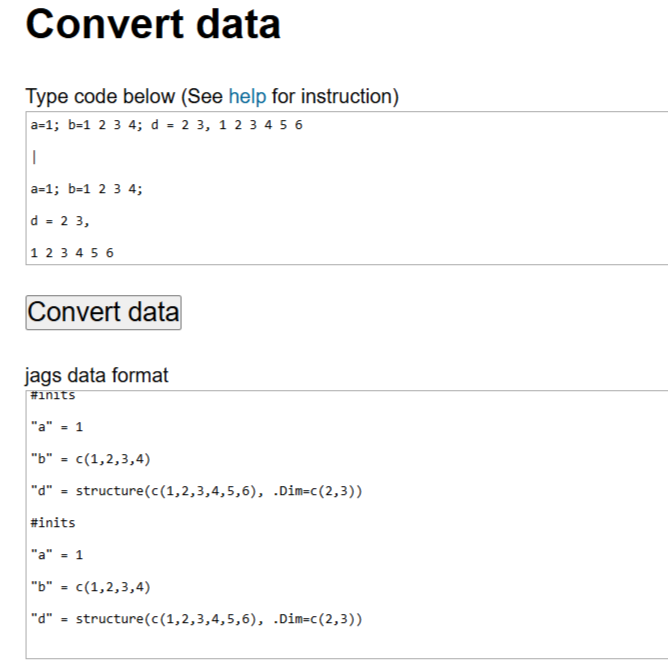Screen dimensions: 668x665
Task: Click the second '"a" = 1' output line
Action: 57,554
